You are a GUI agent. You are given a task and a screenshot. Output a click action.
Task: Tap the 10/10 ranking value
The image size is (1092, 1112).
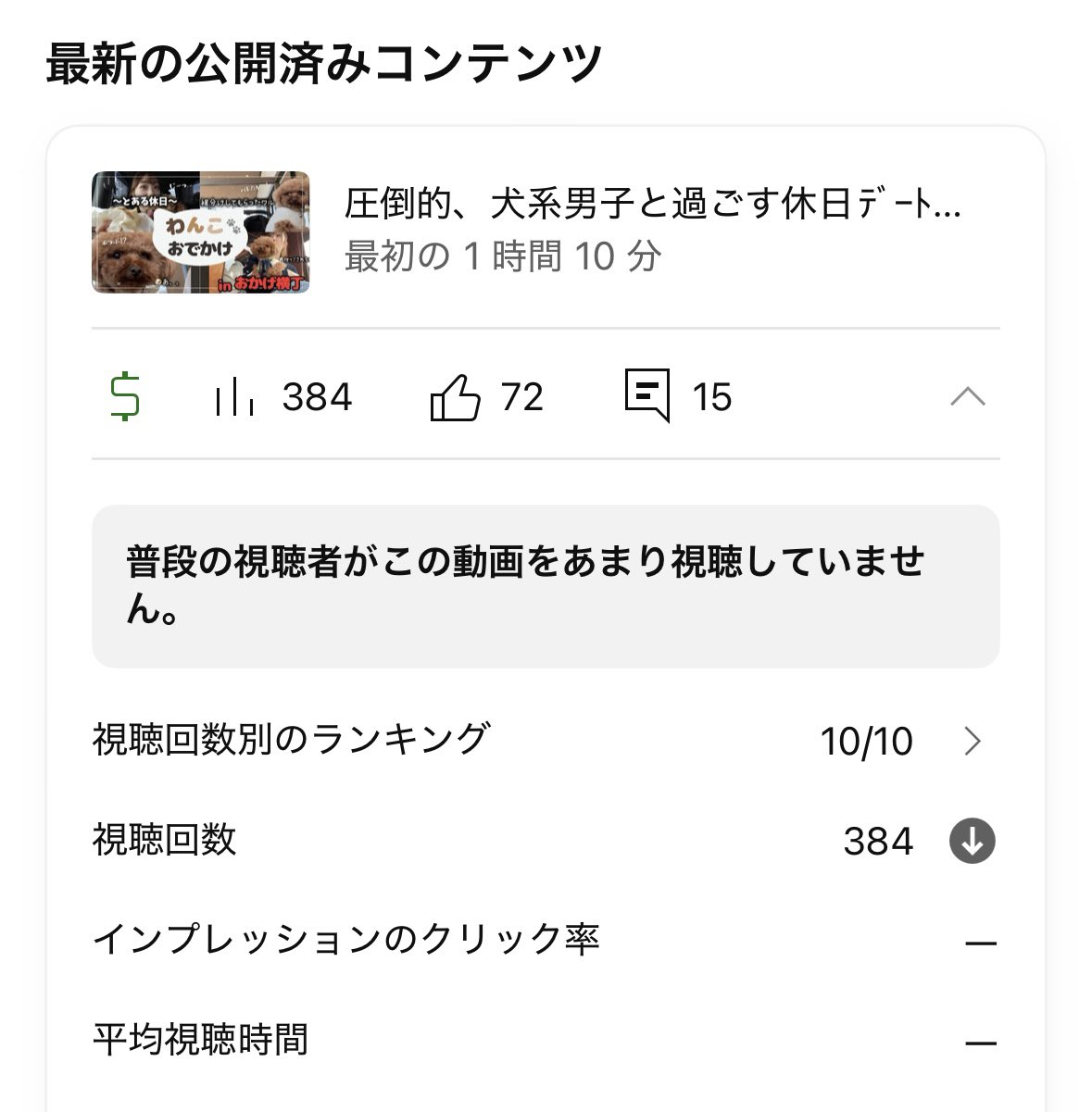pyautogui.click(x=866, y=742)
